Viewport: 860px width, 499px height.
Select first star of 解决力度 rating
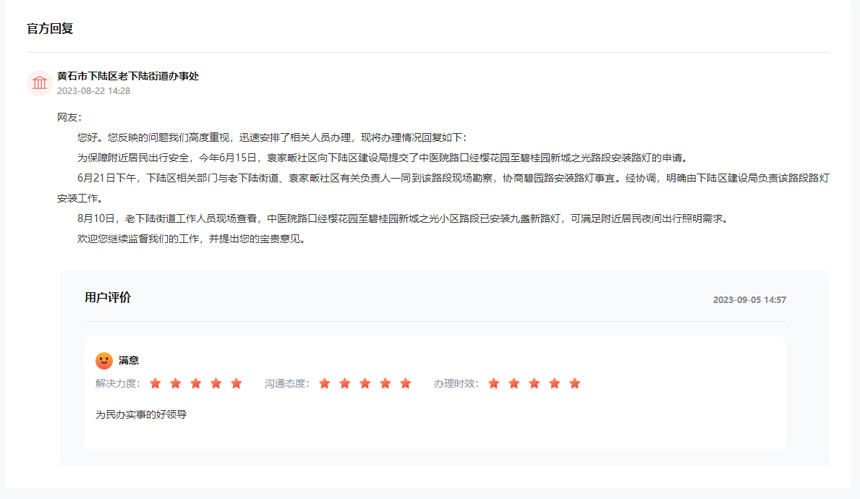pos(155,383)
